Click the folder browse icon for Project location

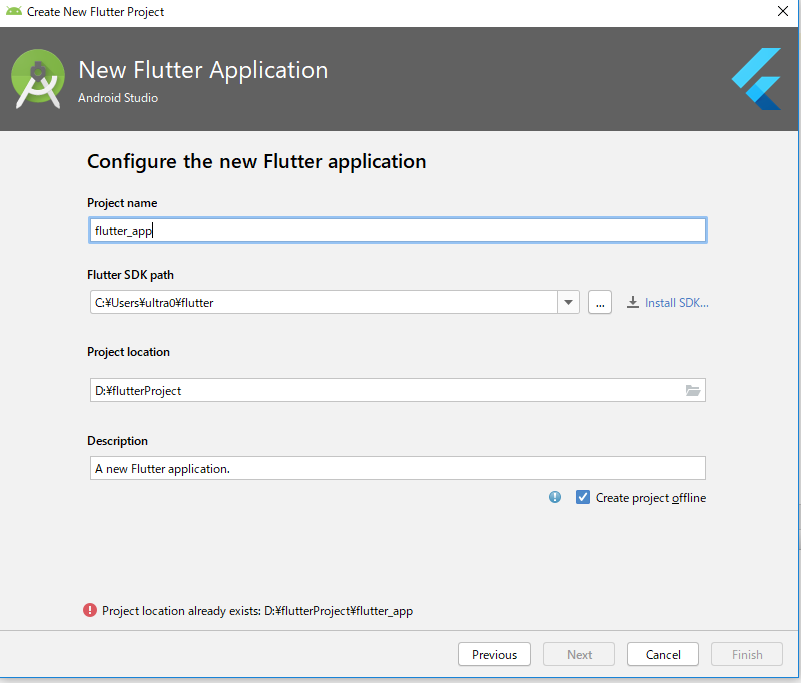[693, 391]
